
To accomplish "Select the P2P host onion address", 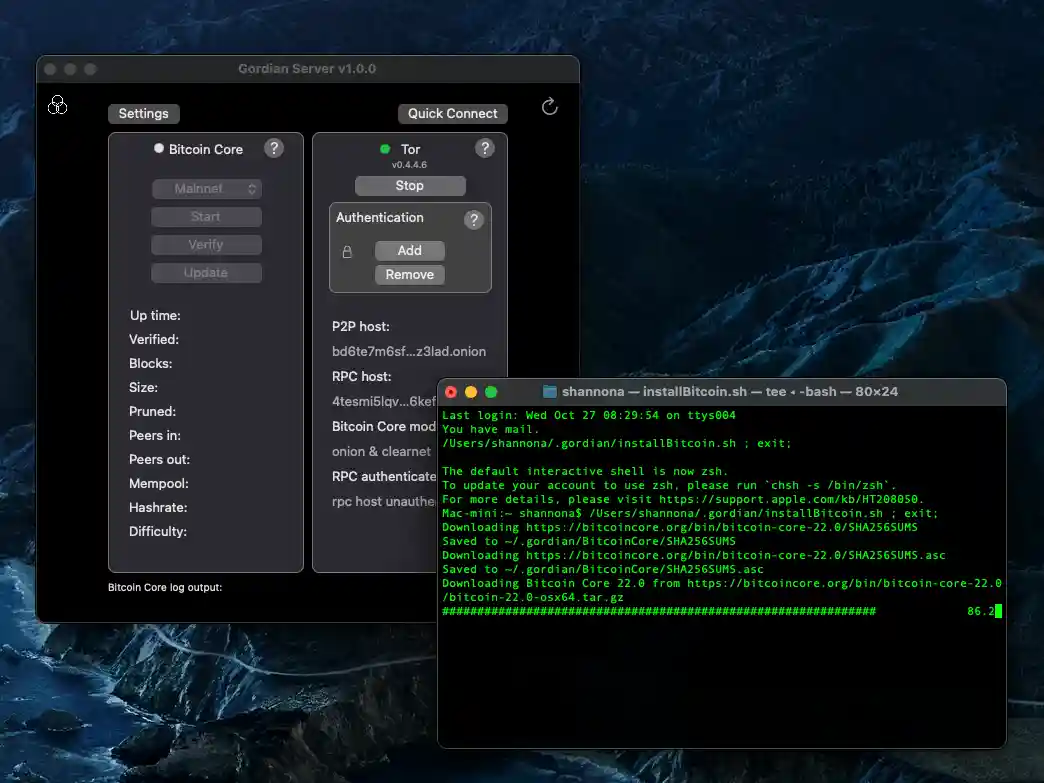I will (x=409, y=352).
